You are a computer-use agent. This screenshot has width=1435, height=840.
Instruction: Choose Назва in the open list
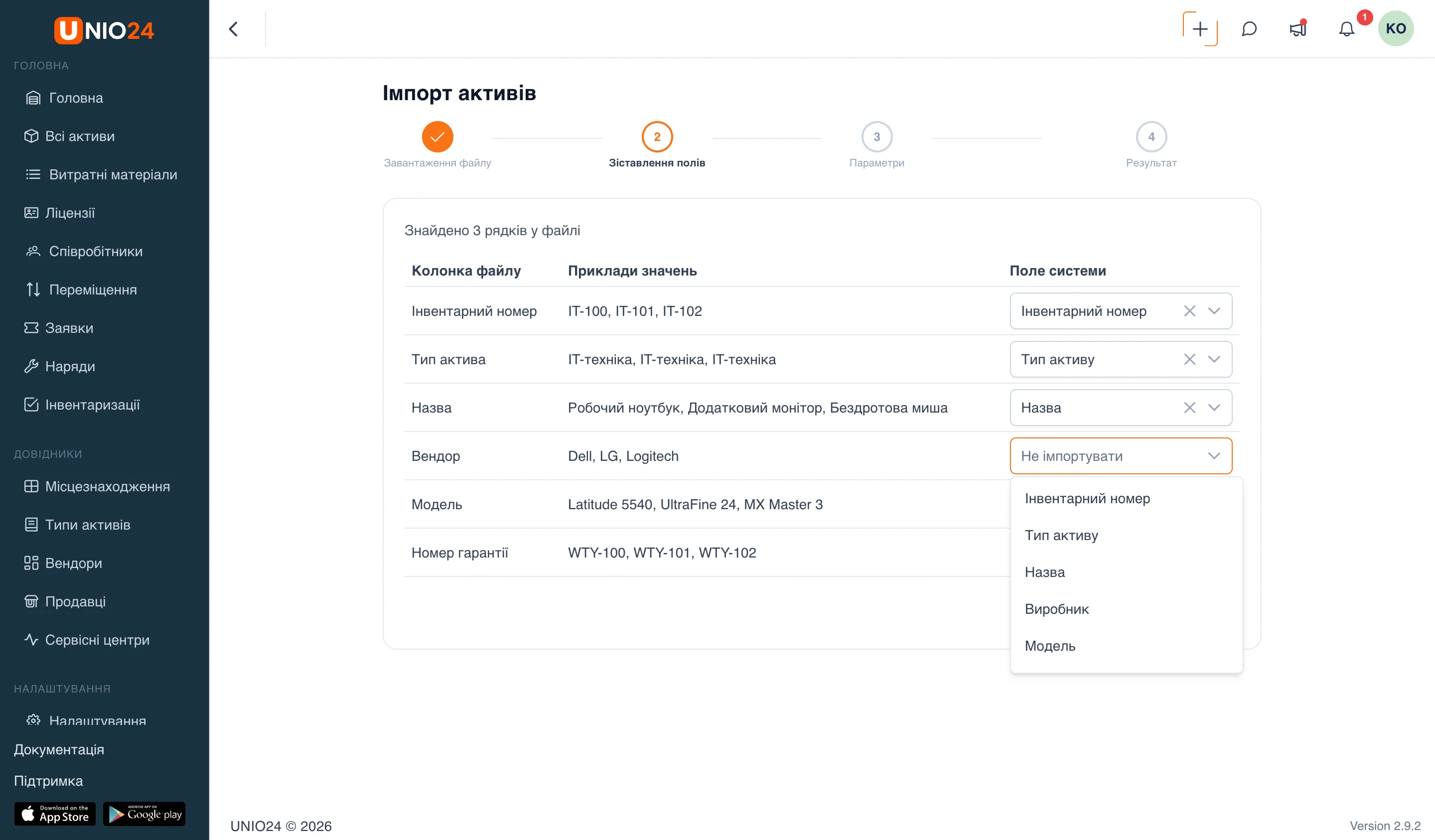tap(1126, 572)
